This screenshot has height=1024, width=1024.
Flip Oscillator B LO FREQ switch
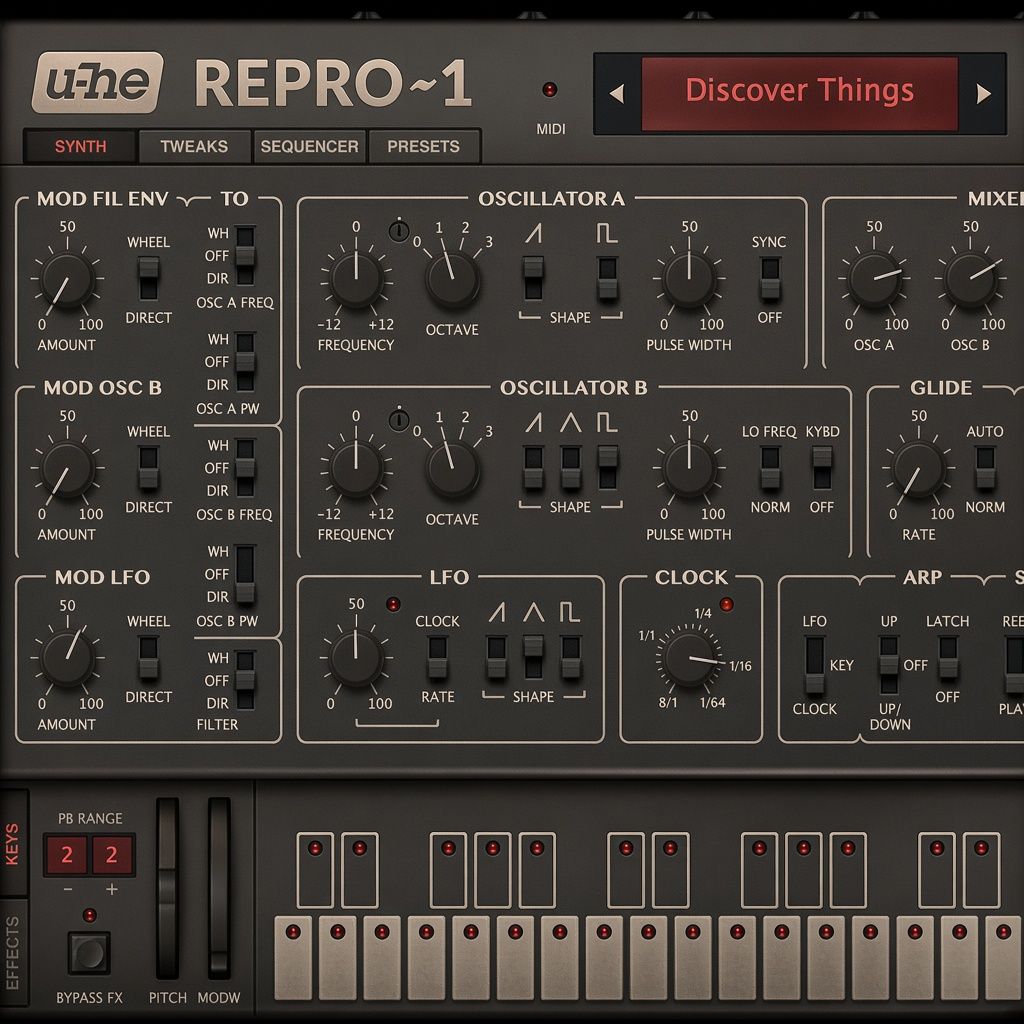[770, 468]
